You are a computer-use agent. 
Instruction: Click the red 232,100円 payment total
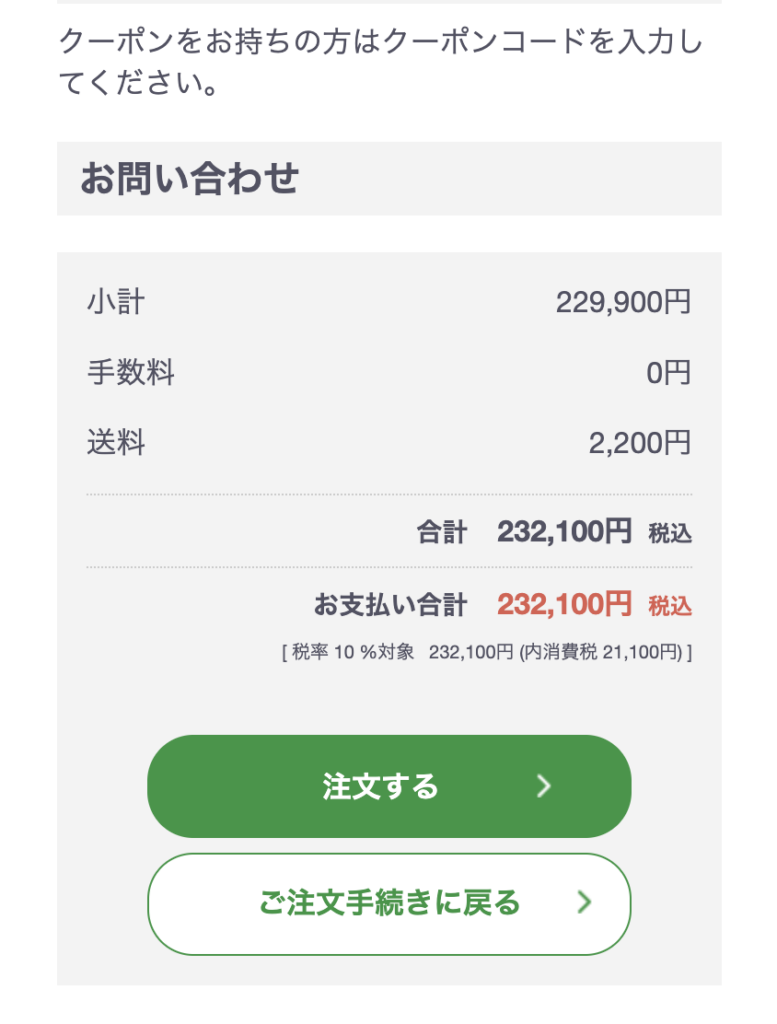click(x=564, y=604)
